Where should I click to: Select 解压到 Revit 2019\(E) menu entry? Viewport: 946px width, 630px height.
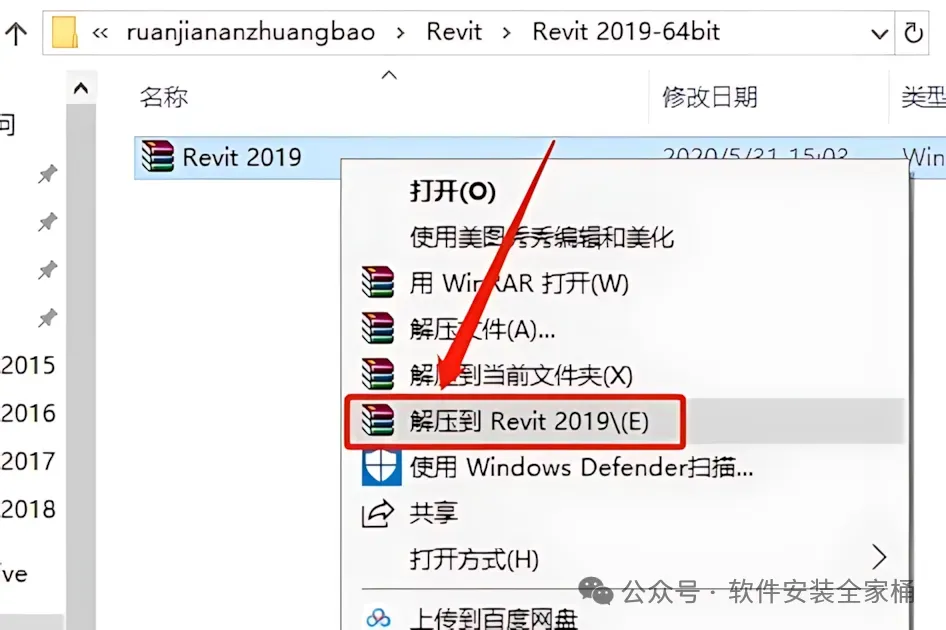coord(514,421)
